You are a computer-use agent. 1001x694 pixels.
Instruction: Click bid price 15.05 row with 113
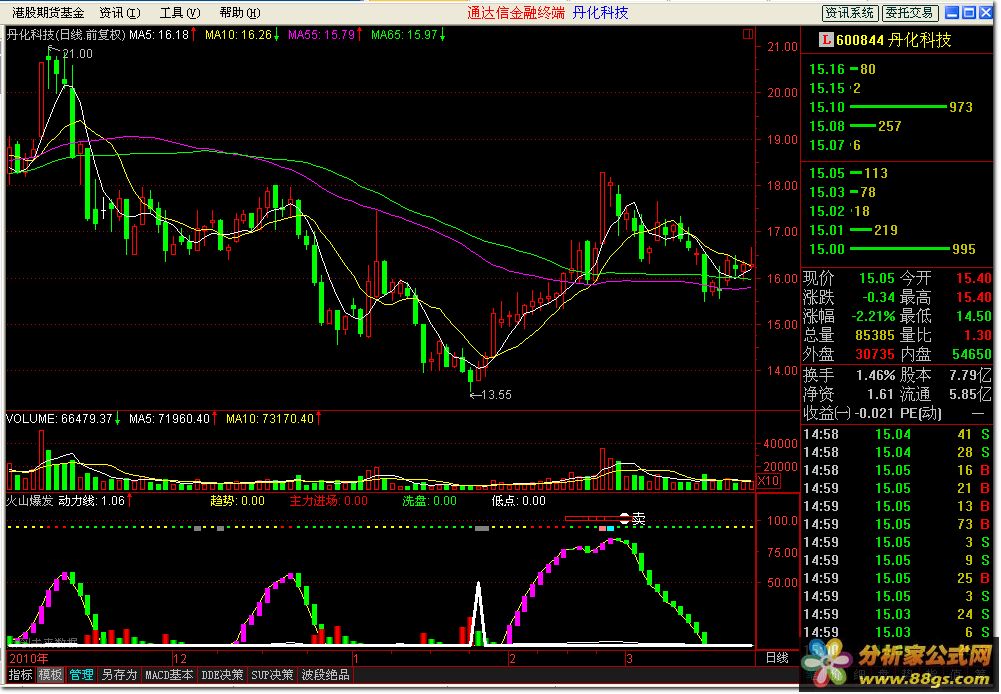pyautogui.click(x=848, y=173)
